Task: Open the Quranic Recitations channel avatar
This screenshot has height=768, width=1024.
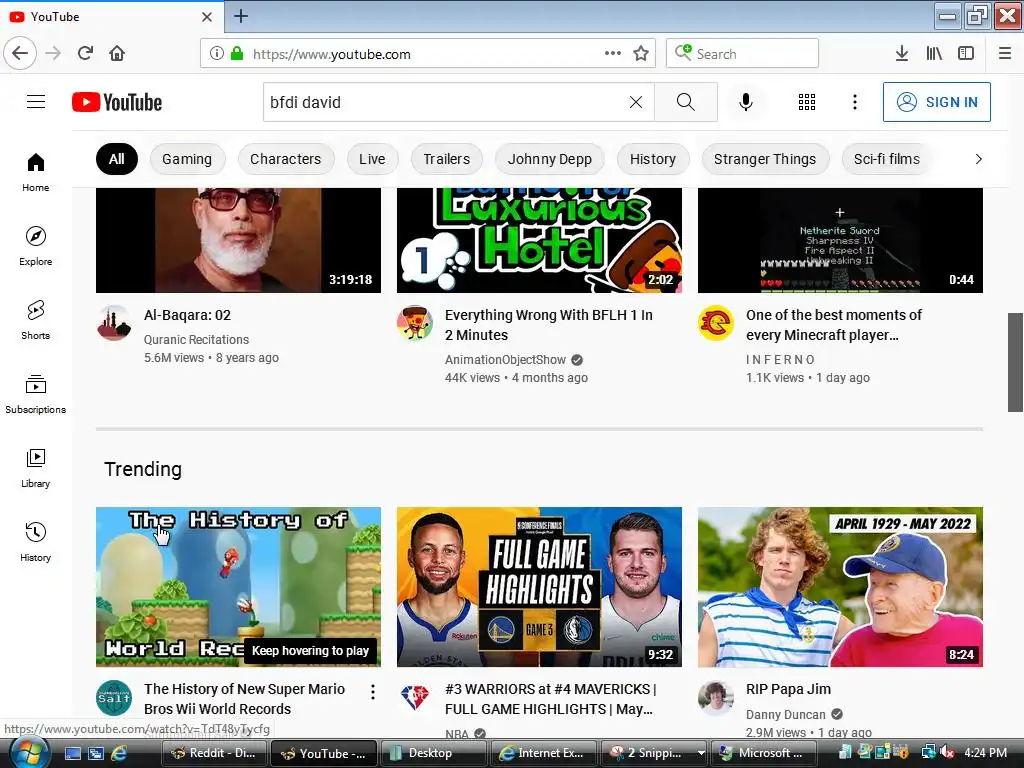Action: (x=114, y=323)
